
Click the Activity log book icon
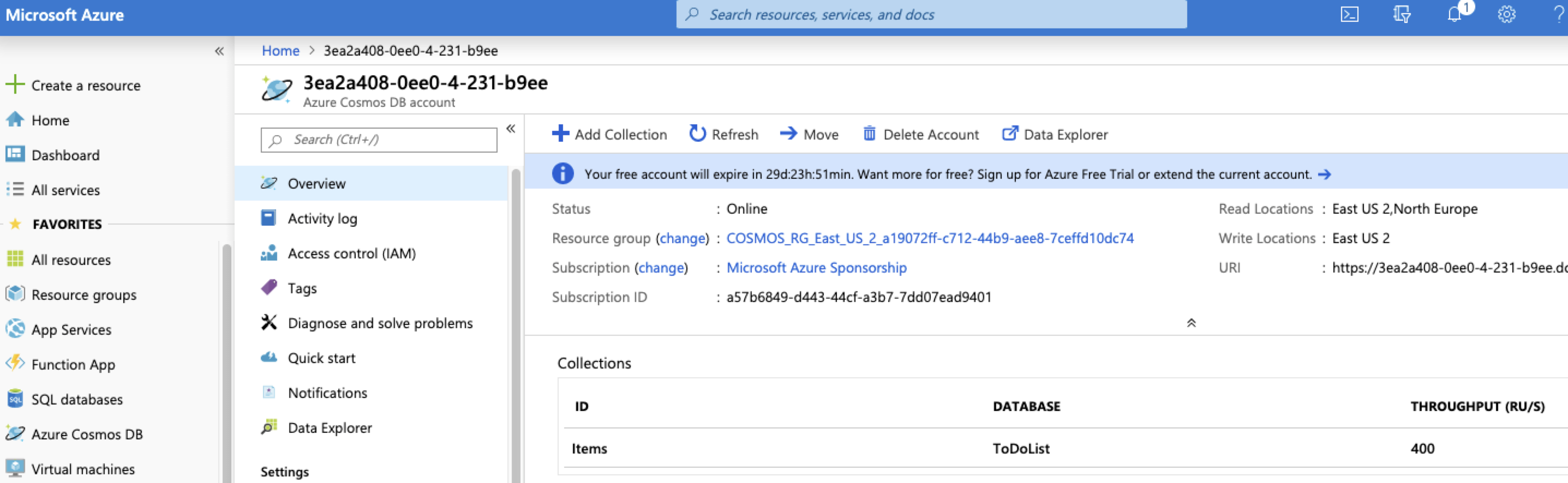[268, 218]
